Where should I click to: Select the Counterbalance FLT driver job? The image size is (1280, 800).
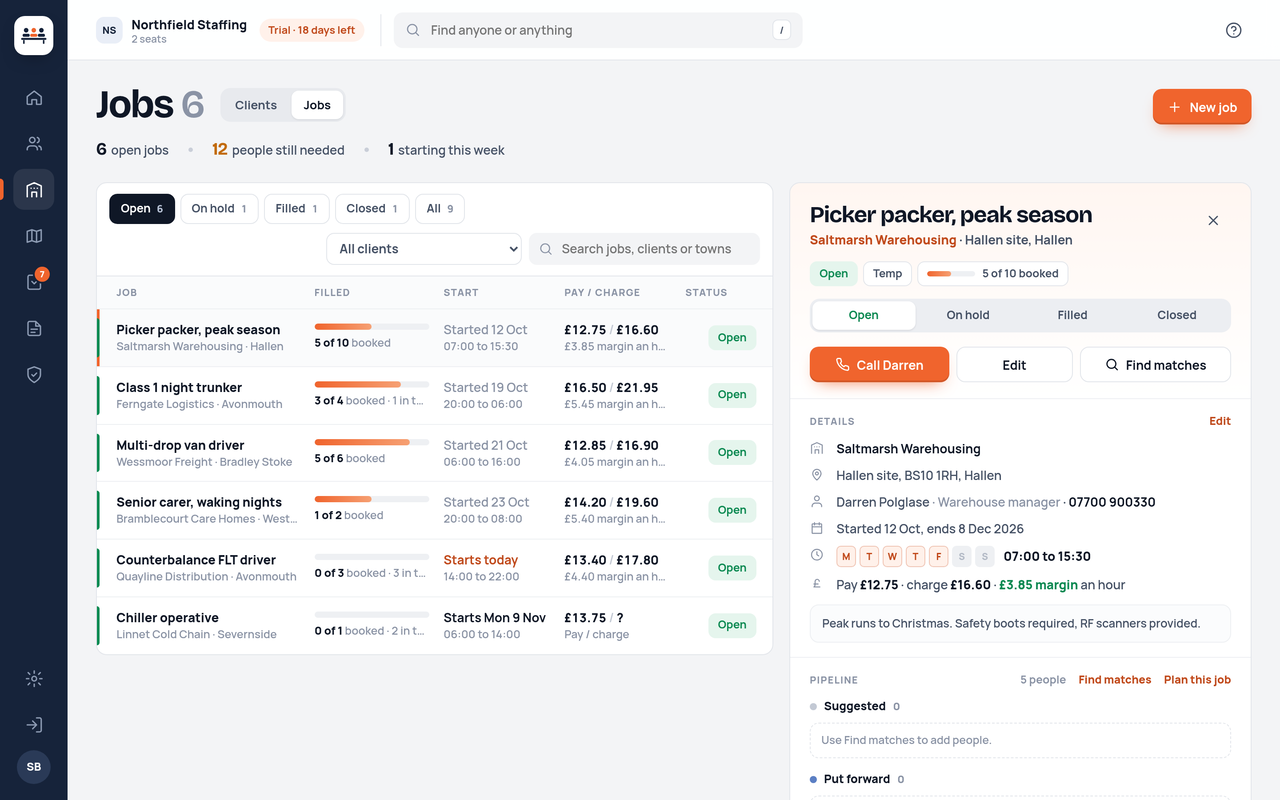pos(434,568)
